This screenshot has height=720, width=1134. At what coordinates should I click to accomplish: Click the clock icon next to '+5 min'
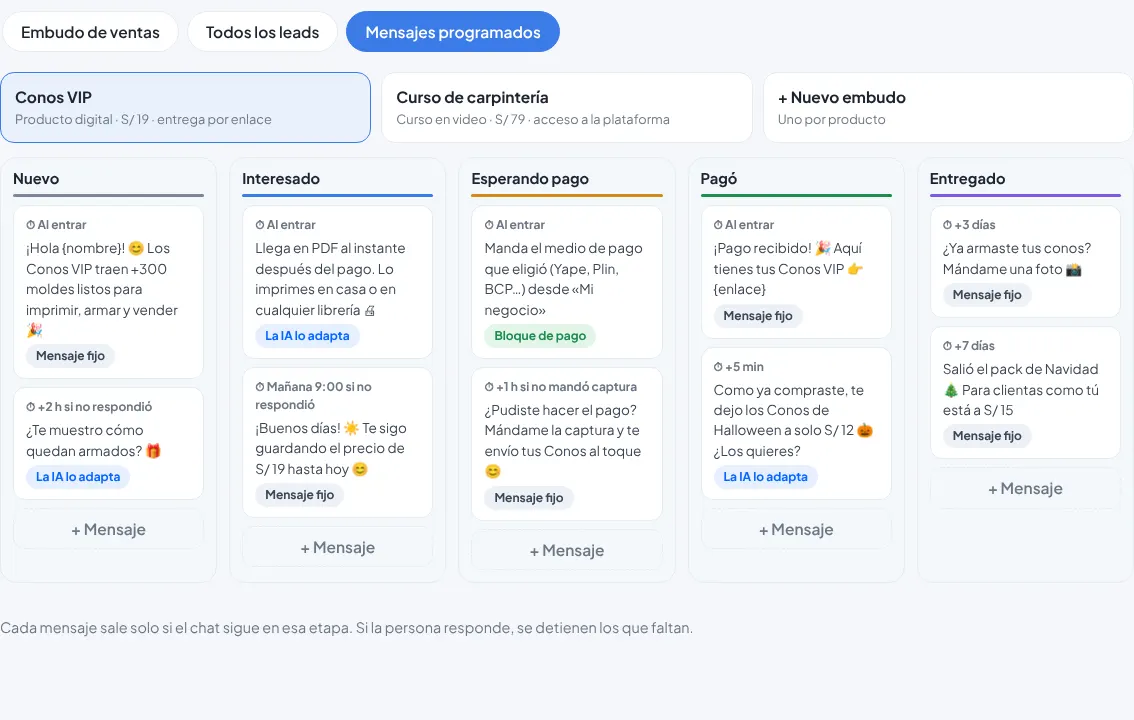(x=718, y=367)
